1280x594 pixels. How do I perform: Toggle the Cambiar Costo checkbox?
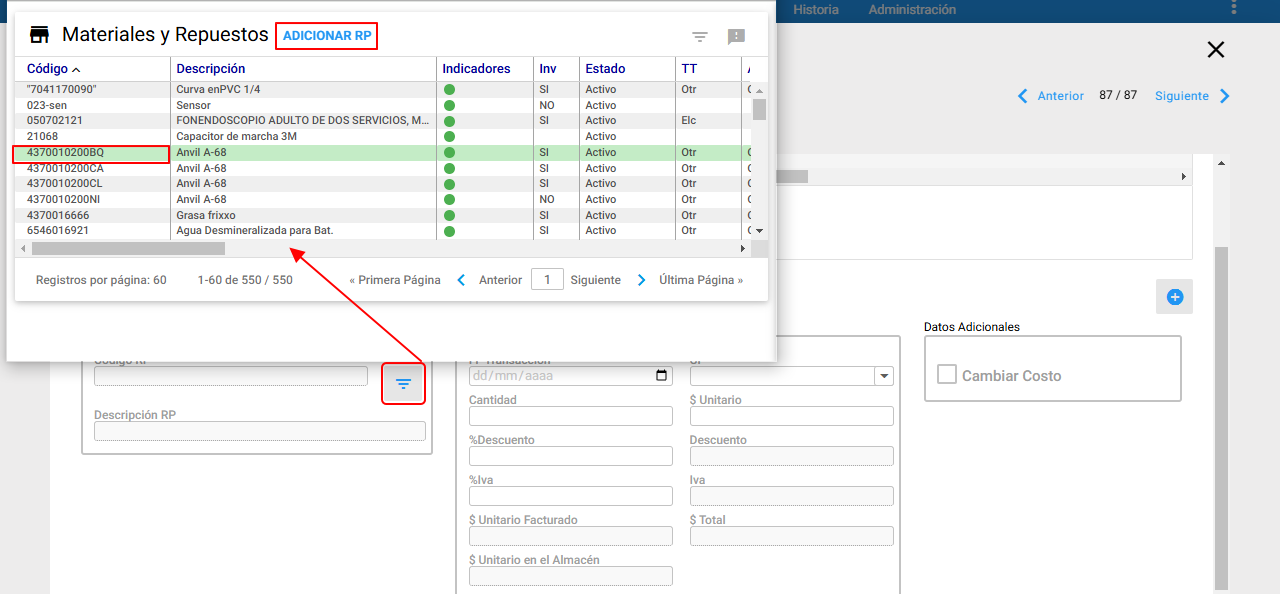coord(947,374)
